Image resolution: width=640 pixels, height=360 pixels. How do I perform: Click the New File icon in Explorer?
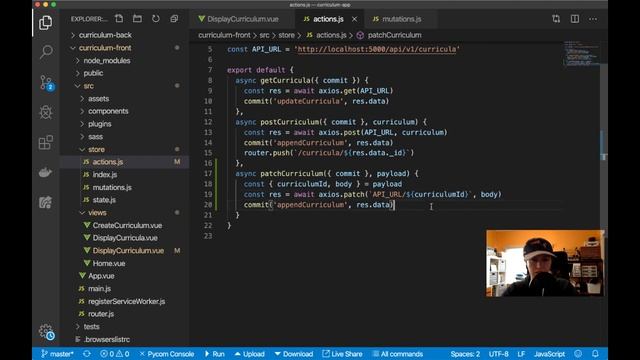[119, 19]
